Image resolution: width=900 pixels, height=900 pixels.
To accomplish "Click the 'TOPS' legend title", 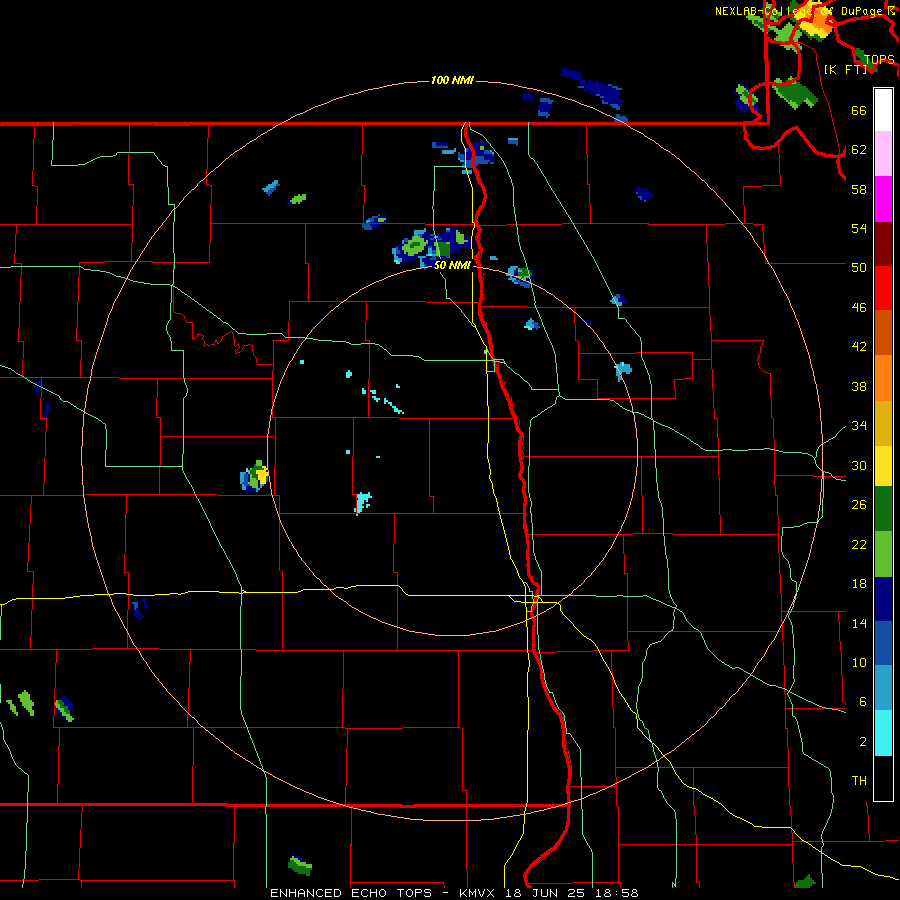I will [879, 60].
